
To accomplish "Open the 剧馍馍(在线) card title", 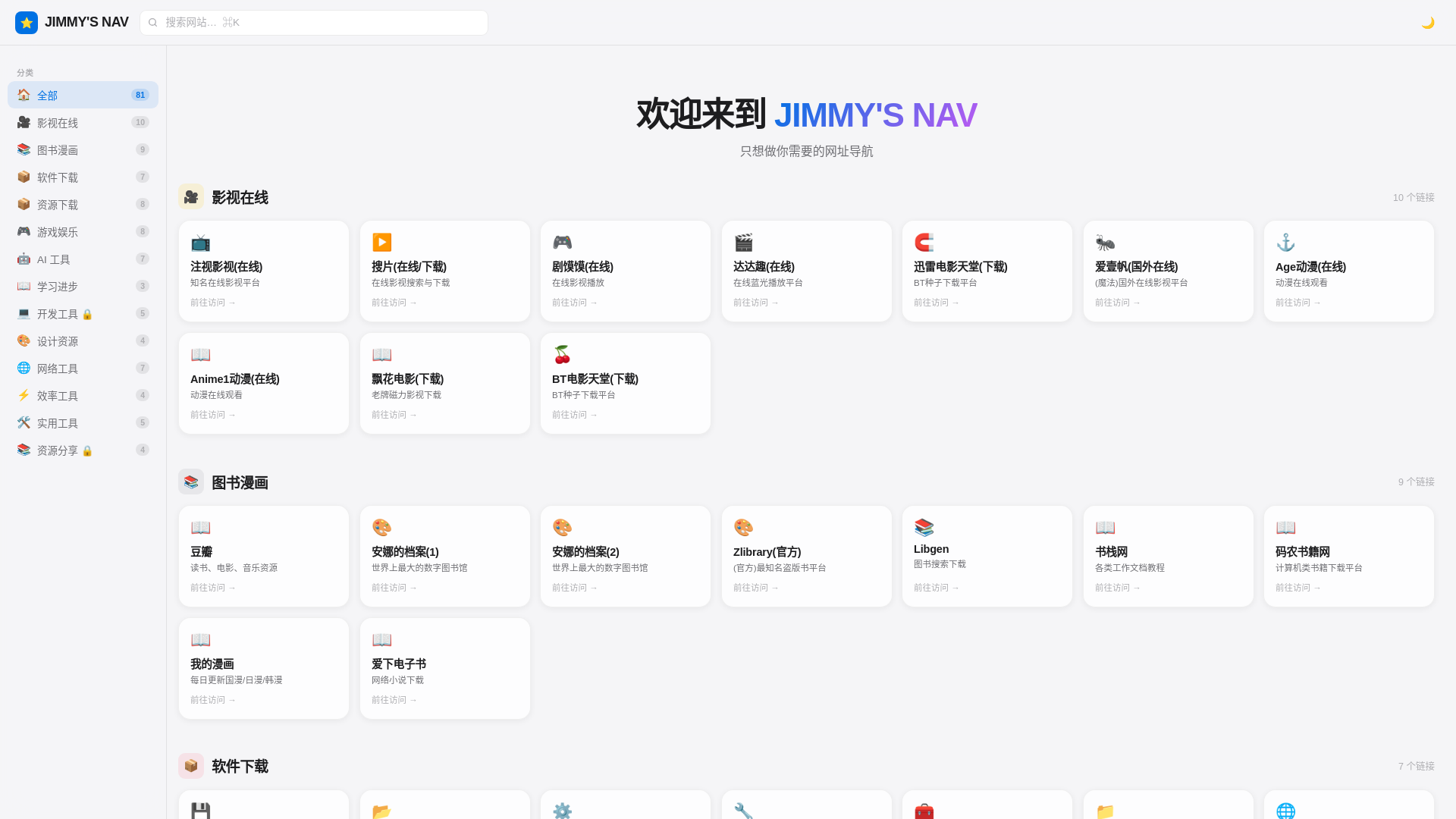I will 582,267.
